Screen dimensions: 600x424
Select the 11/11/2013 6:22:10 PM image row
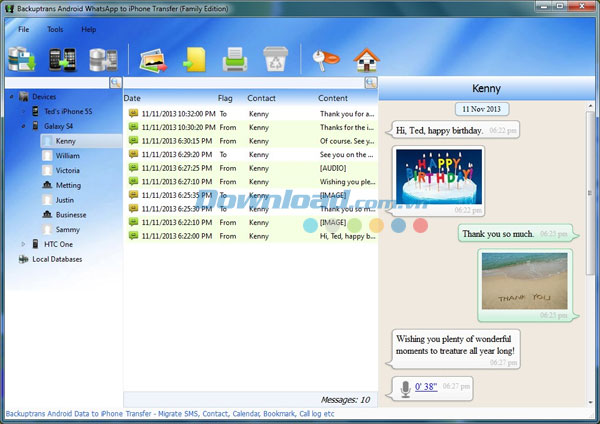[x=251, y=222]
